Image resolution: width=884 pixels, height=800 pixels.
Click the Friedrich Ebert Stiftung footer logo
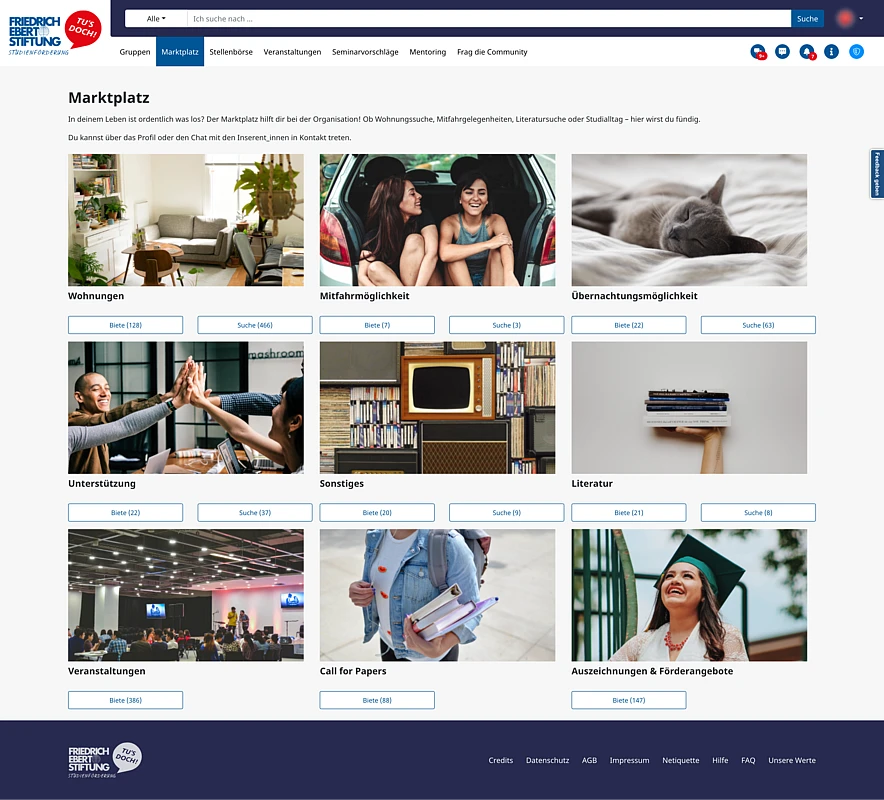tap(104, 760)
